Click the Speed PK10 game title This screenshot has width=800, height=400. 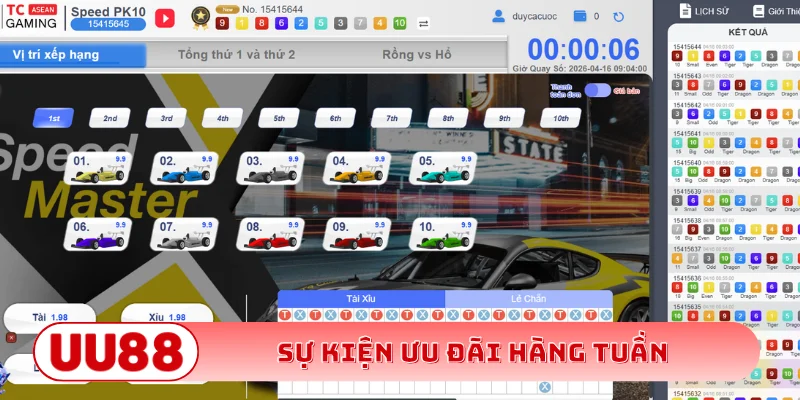tap(108, 11)
